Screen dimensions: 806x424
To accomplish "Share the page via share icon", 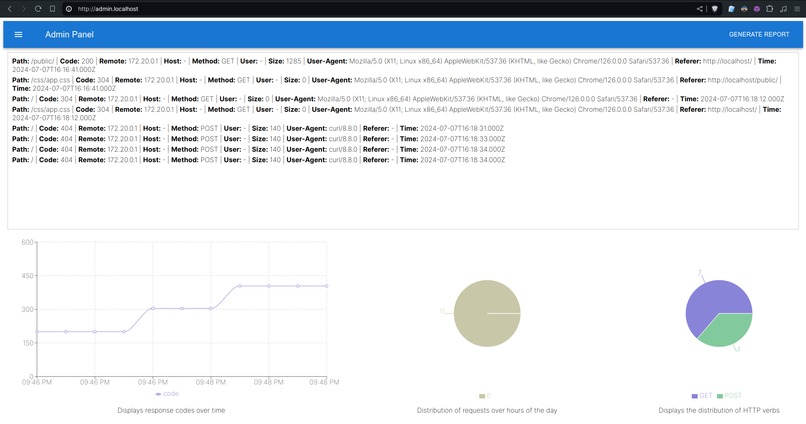I will pos(700,9).
